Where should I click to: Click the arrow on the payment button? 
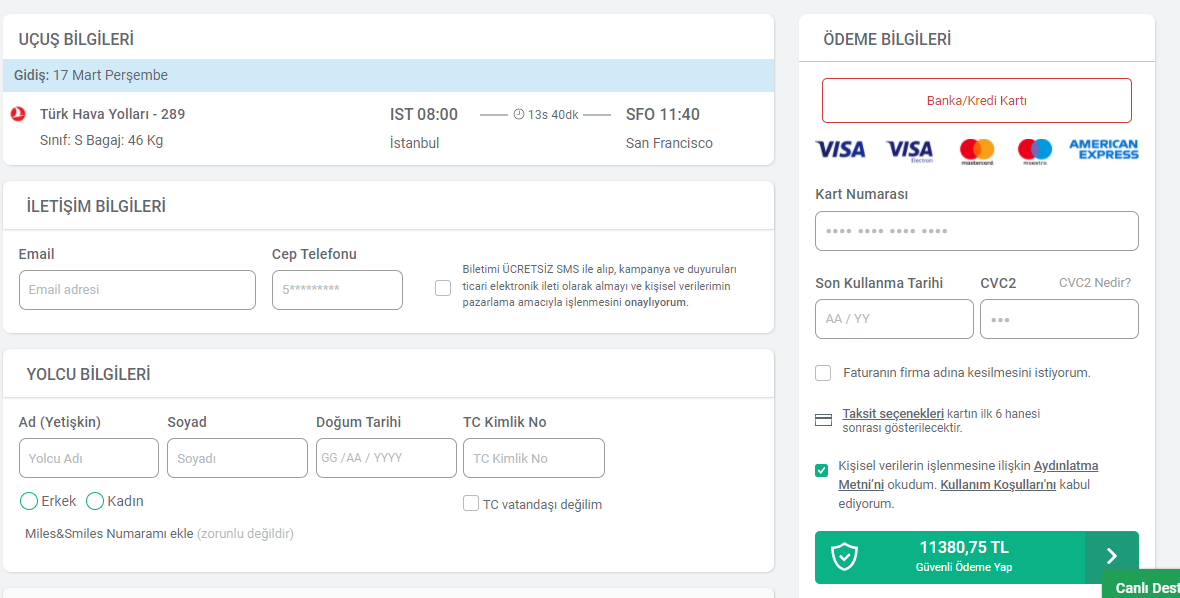(x=1112, y=557)
